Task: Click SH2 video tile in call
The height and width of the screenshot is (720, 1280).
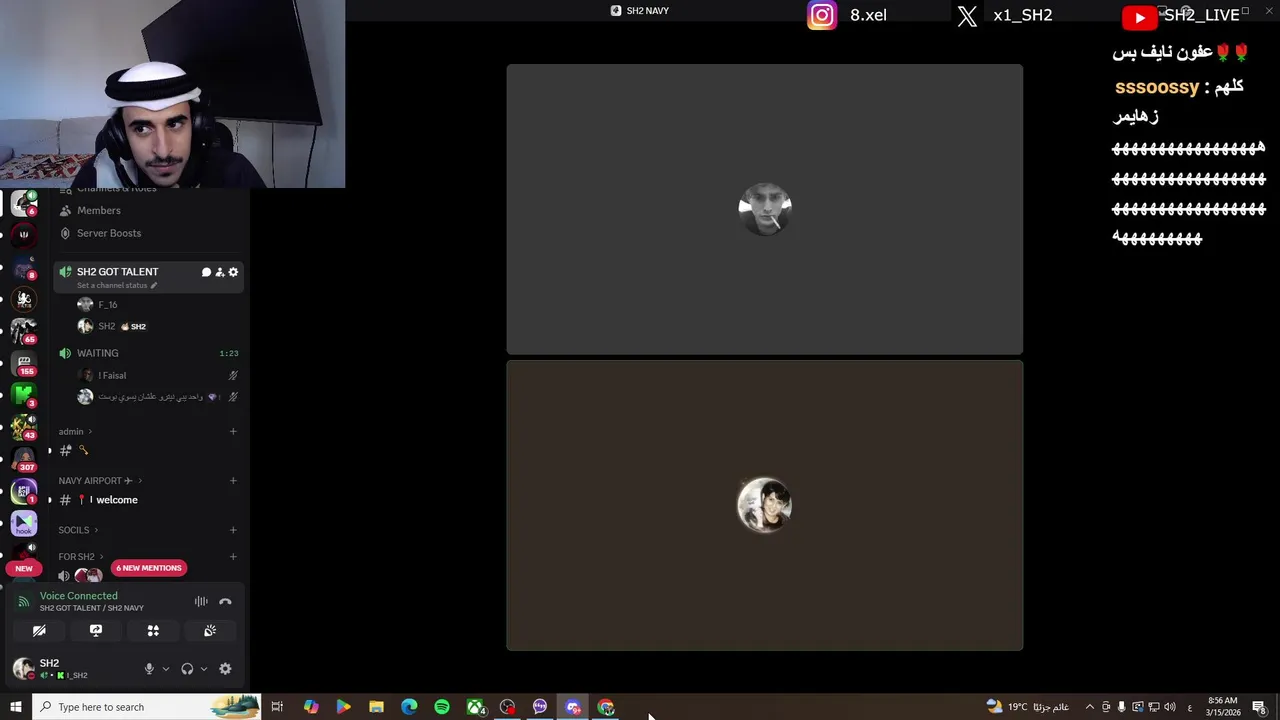Action: tap(764, 505)
